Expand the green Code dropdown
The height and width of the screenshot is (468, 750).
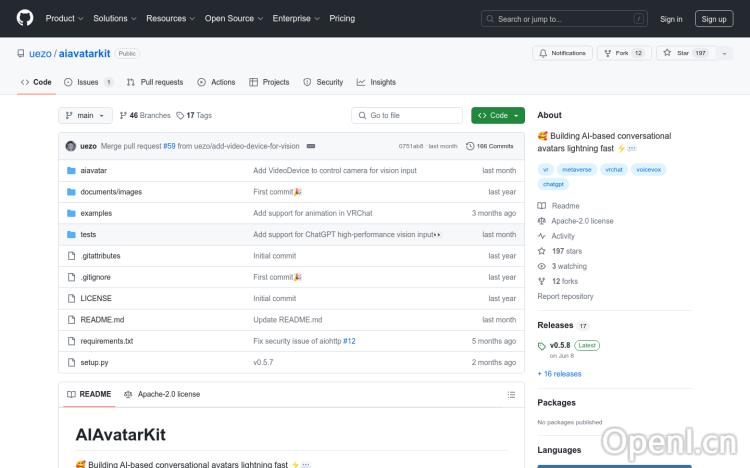tap(498, 115)
